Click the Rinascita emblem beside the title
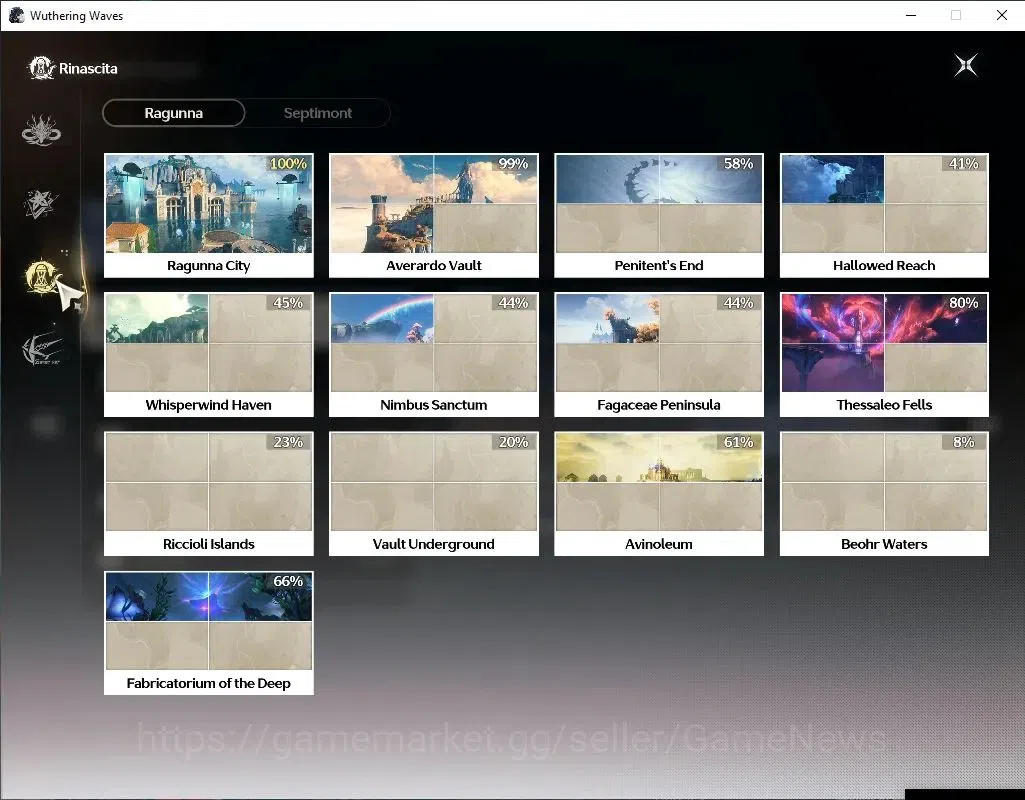This screenshot has width=1025, height=800. tap(41, 68)
